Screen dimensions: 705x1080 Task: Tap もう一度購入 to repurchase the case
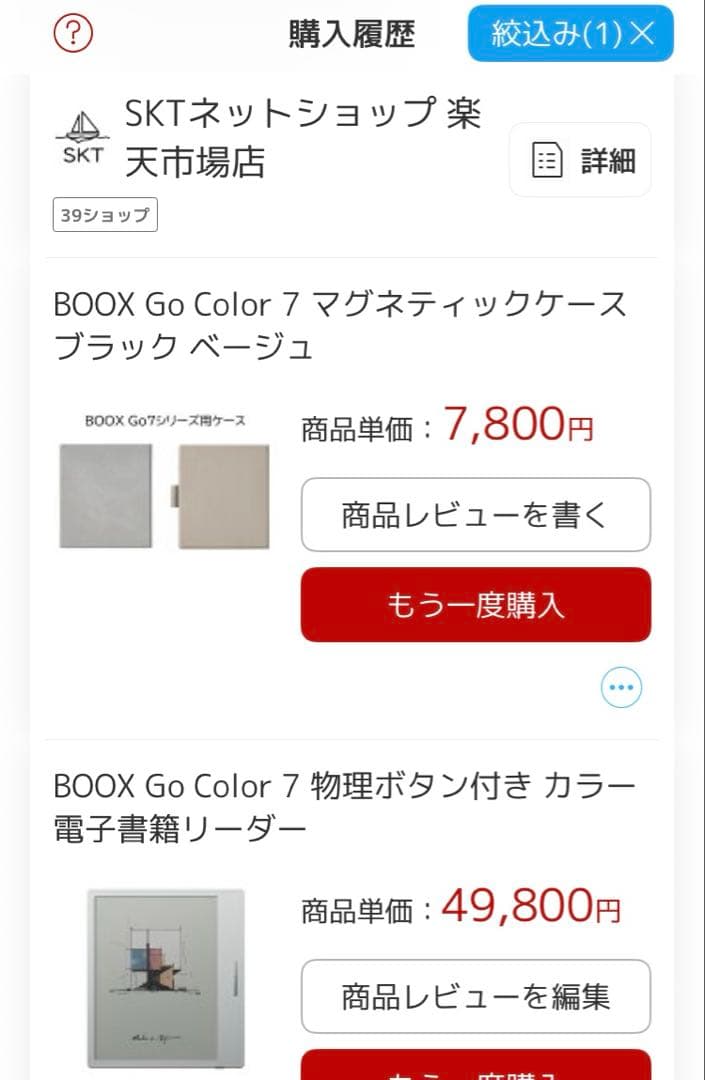pyautogui.click(x=476, y=604)
